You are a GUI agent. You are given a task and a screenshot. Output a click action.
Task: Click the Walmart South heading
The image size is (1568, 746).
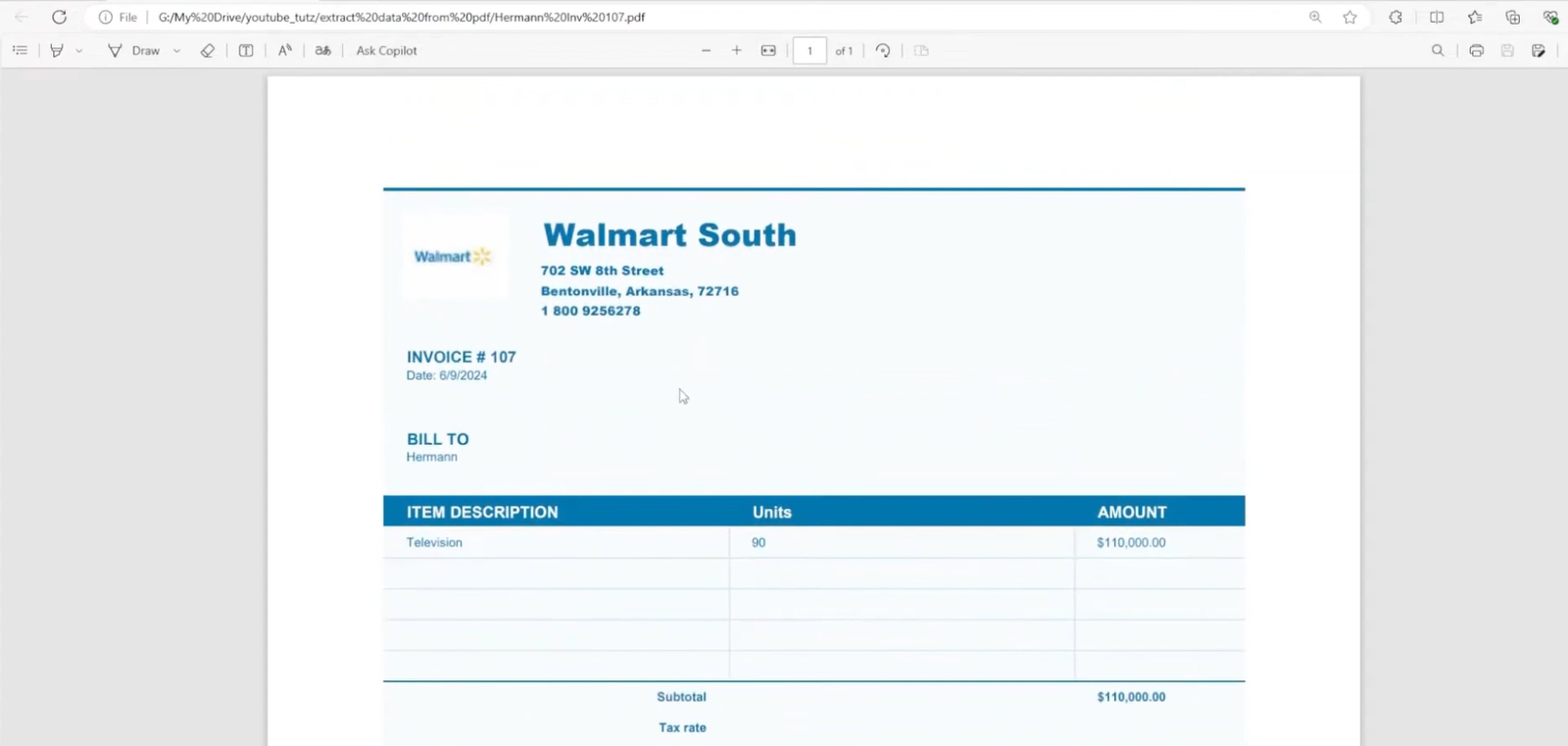pyautogui.click(x=670, y=235)
